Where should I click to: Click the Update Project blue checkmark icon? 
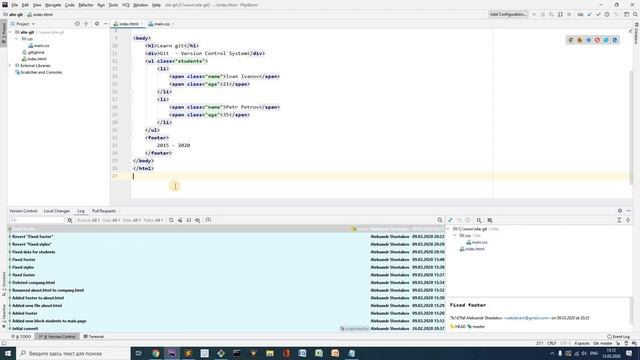589,14
